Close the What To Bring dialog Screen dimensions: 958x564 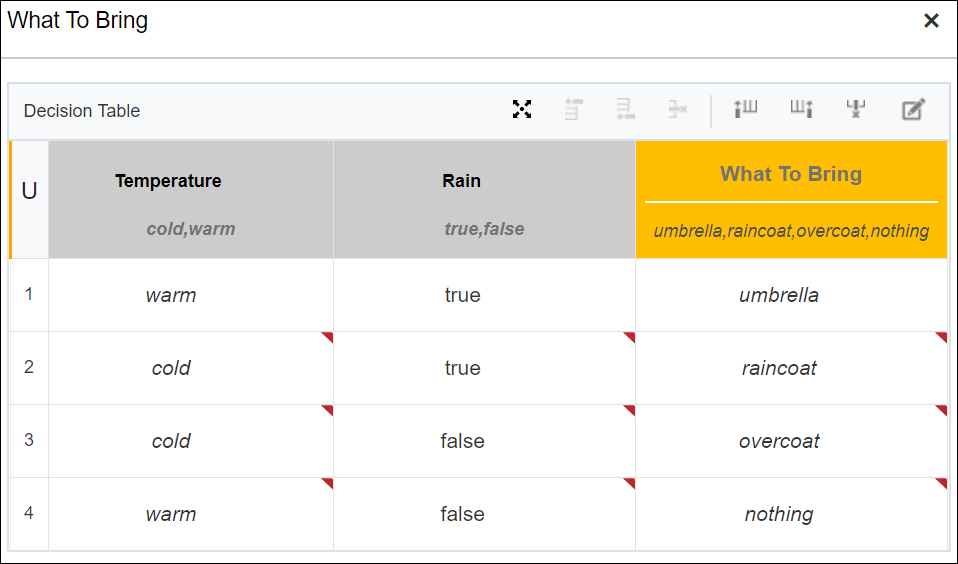click(931, 21)
